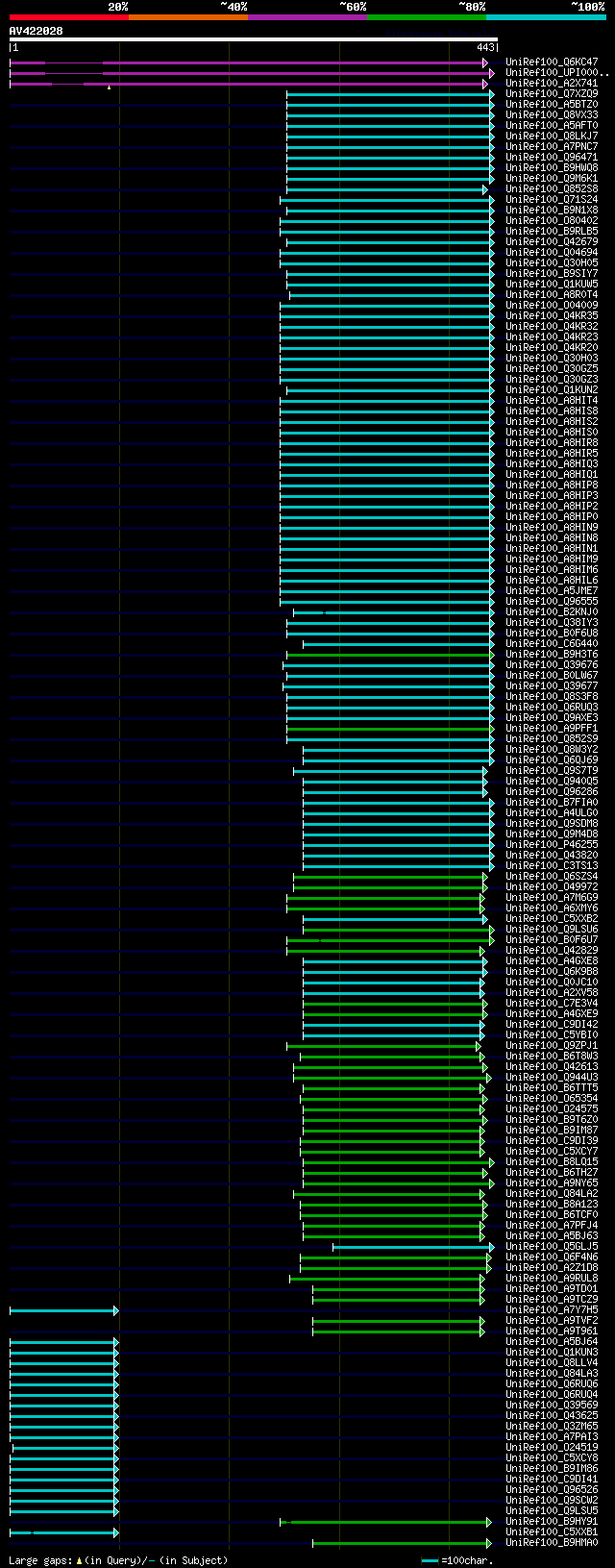The width and height of the screenshot is (615, 1568).
Task: Click label UniRef100_B8LQ15
Action: 552,1162
